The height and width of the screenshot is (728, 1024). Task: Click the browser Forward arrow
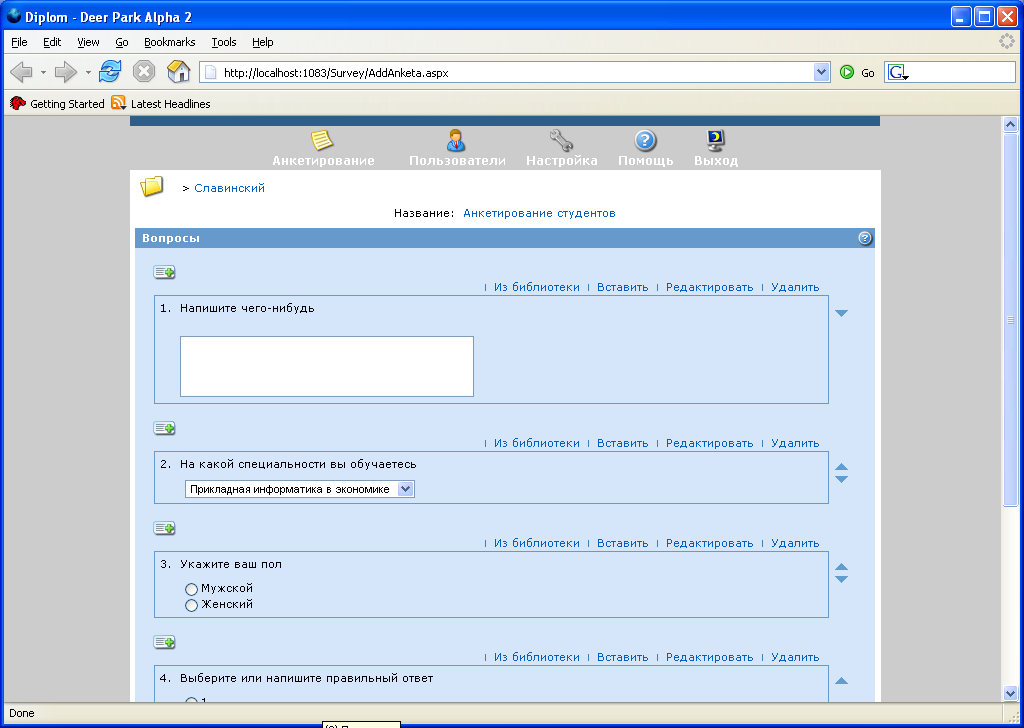pos(65,72)
